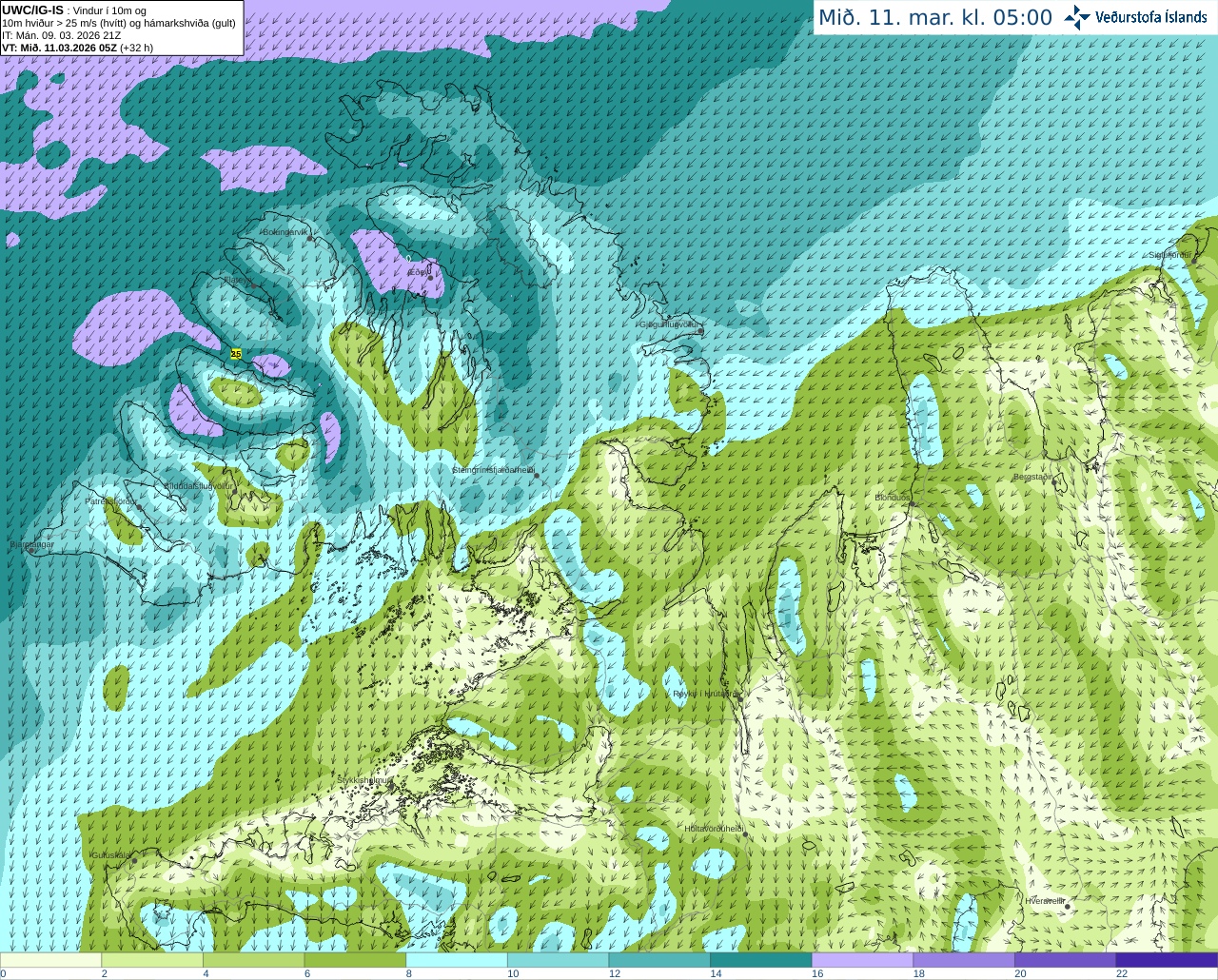Image resolution: width=1218 pixels, height=980 pixels.
Task: Click the Steingrímsfjarðarheiði station label
Action: tap(492, 470)
